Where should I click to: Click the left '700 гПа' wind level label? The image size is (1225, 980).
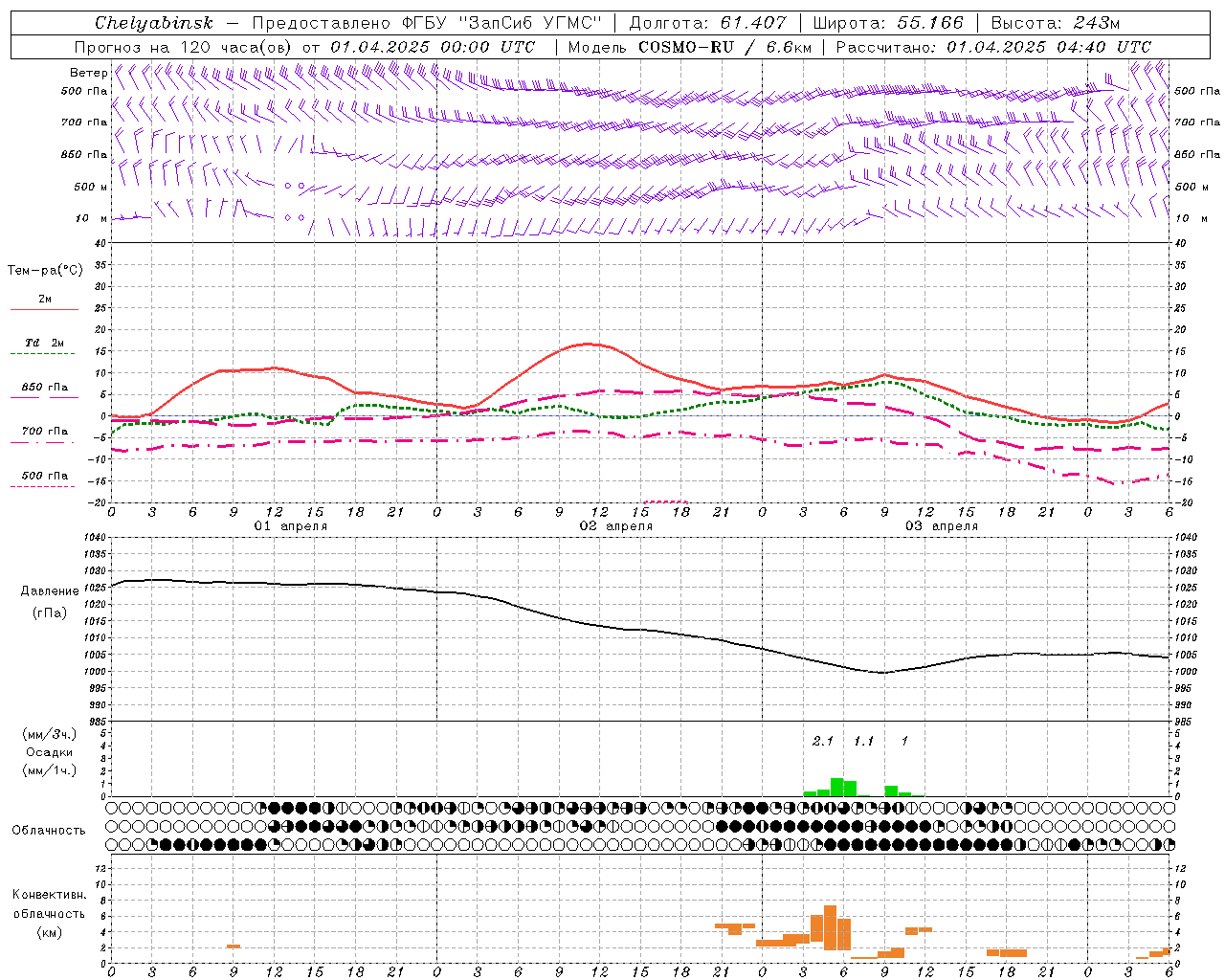click(83, 122)
